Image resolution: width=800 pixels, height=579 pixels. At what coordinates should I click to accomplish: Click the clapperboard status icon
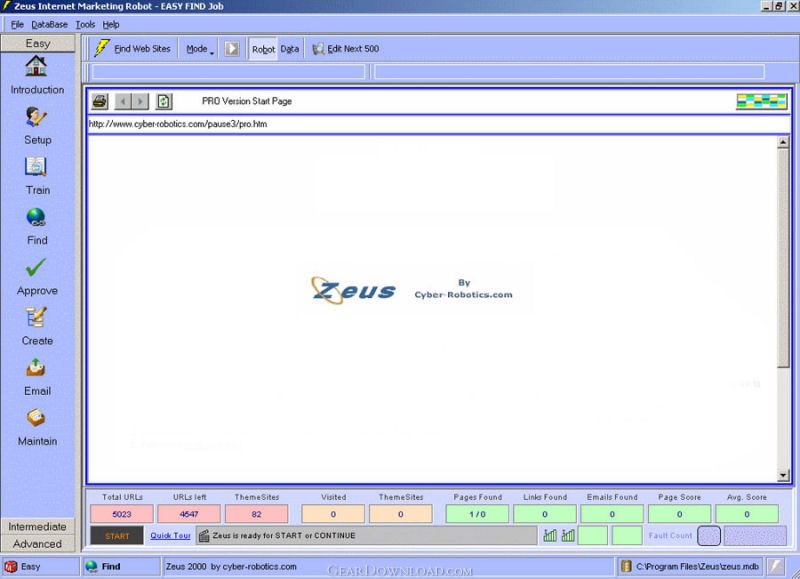click(204, 536)
